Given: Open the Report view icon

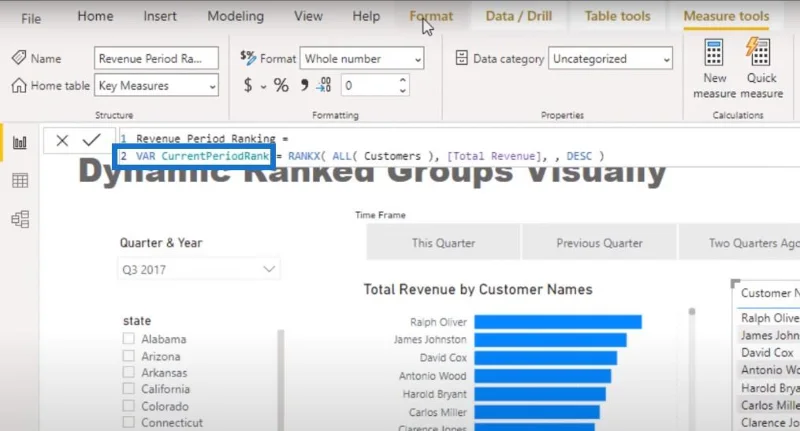Looking at the screenshot, I should click(19, 142).
